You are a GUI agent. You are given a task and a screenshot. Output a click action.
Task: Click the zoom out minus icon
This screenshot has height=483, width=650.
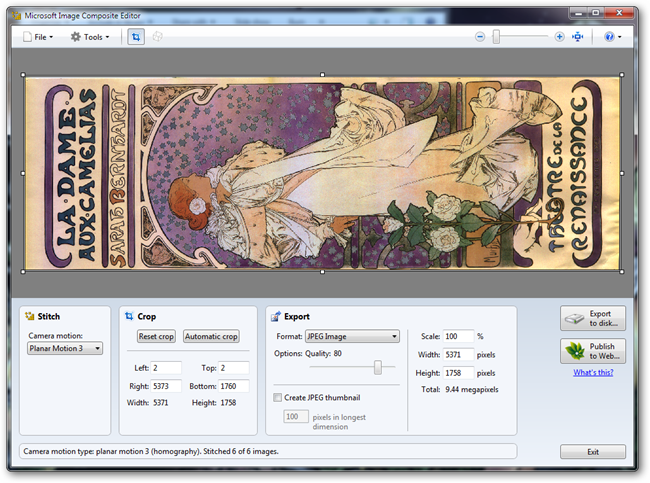coord(480,37)
